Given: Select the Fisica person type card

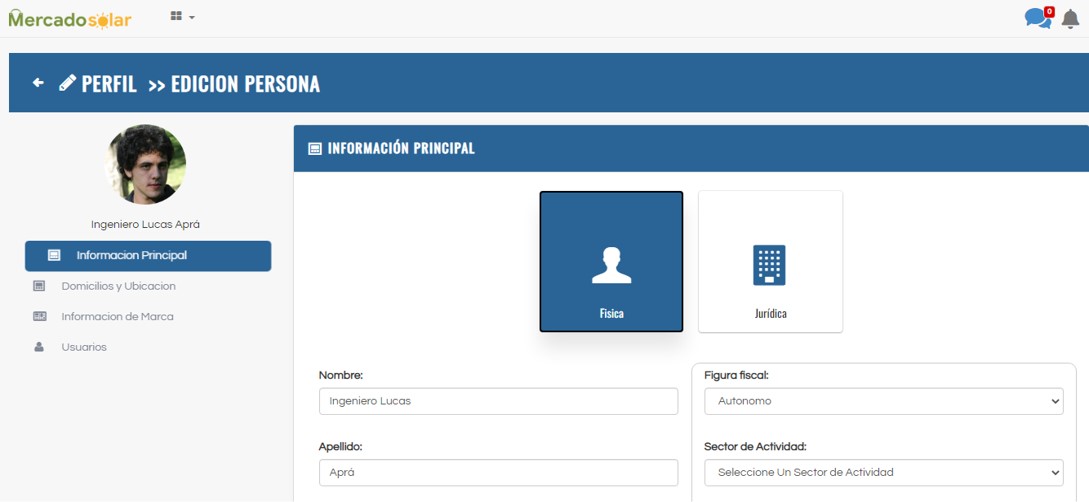Looking at the screenshot, I should (x=611, y=261).
